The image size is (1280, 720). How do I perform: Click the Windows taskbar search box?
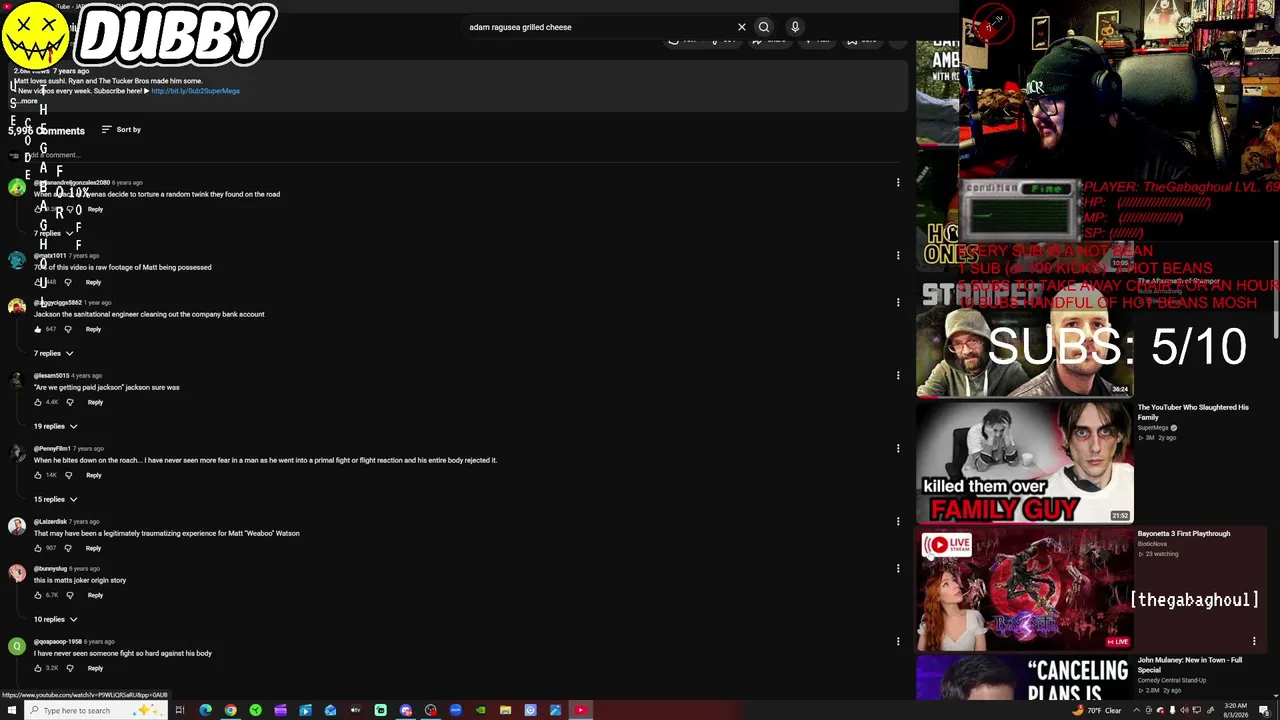(x=97, y=711)
